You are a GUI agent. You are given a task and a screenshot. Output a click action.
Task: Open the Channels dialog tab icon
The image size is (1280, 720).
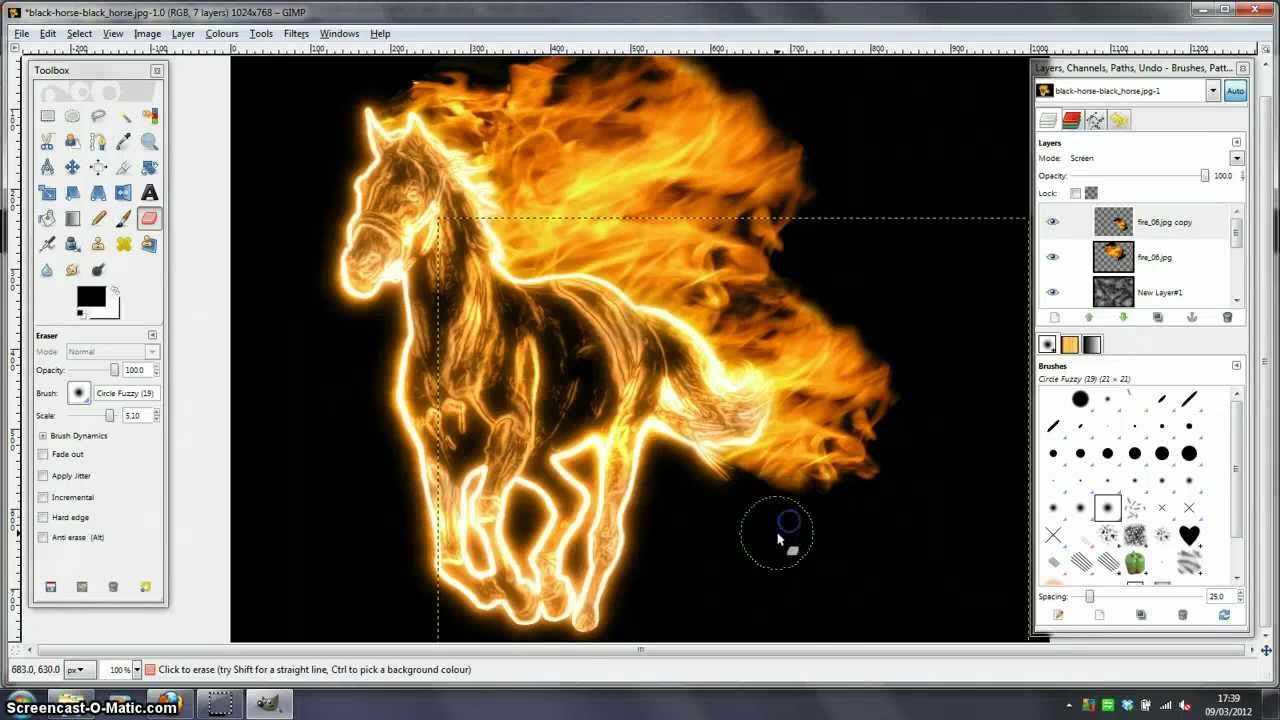point(1071,119)
